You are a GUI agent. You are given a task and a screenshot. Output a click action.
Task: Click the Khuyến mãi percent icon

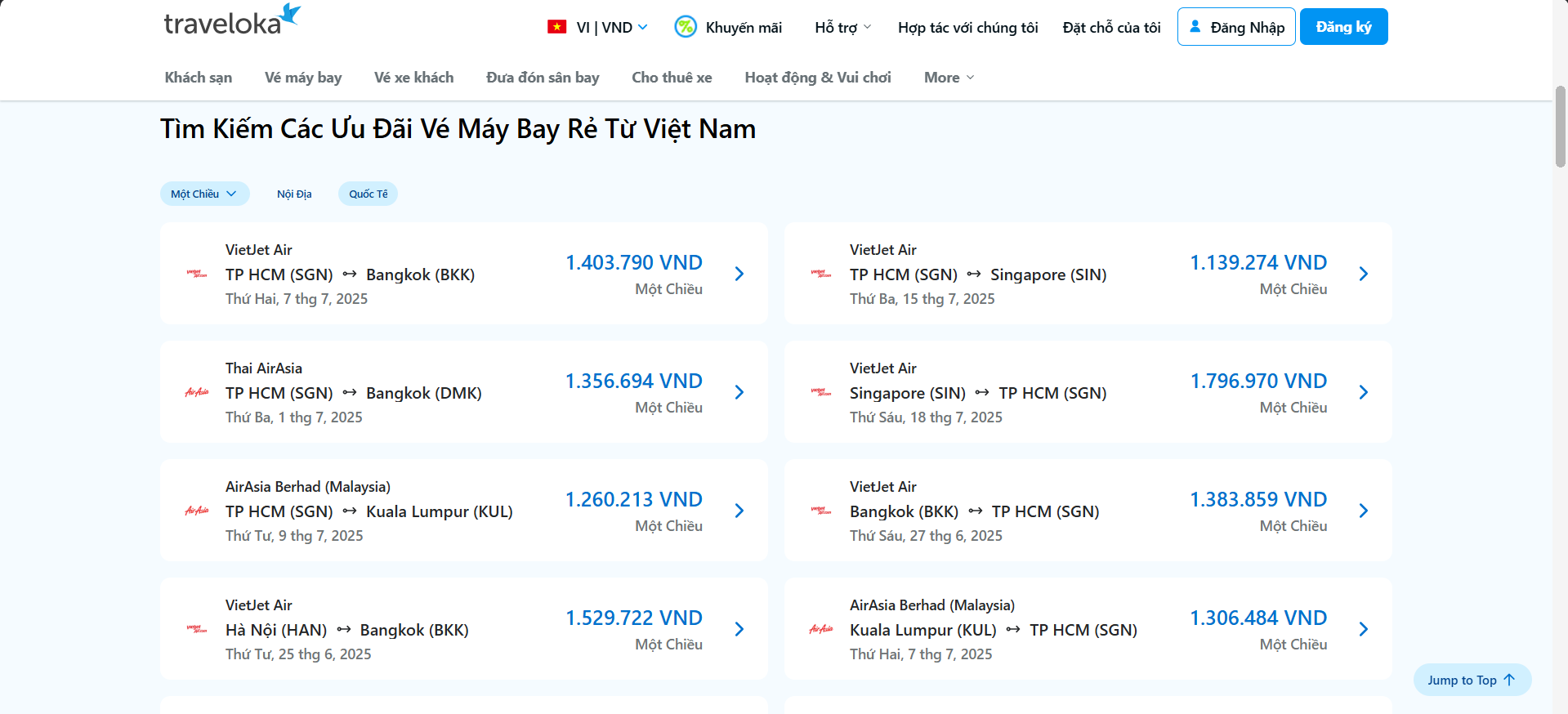686,27
